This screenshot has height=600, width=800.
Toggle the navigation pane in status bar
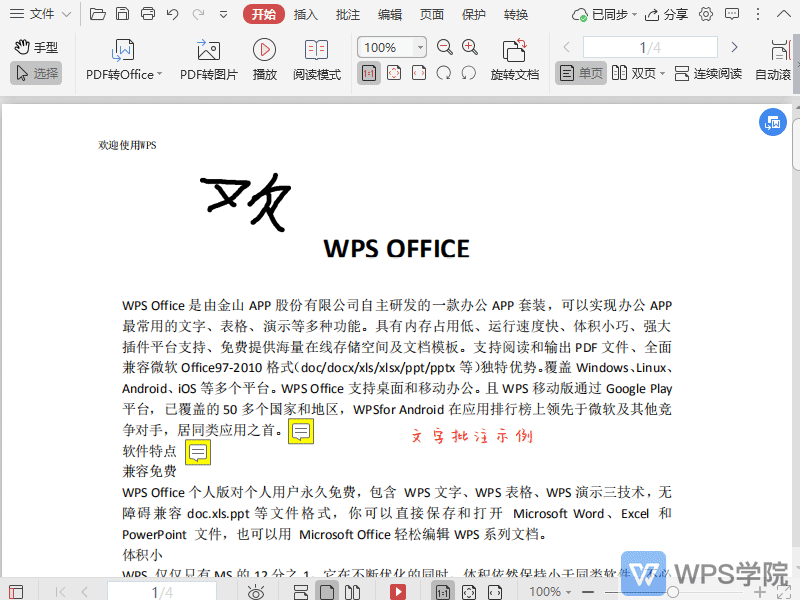16,592
